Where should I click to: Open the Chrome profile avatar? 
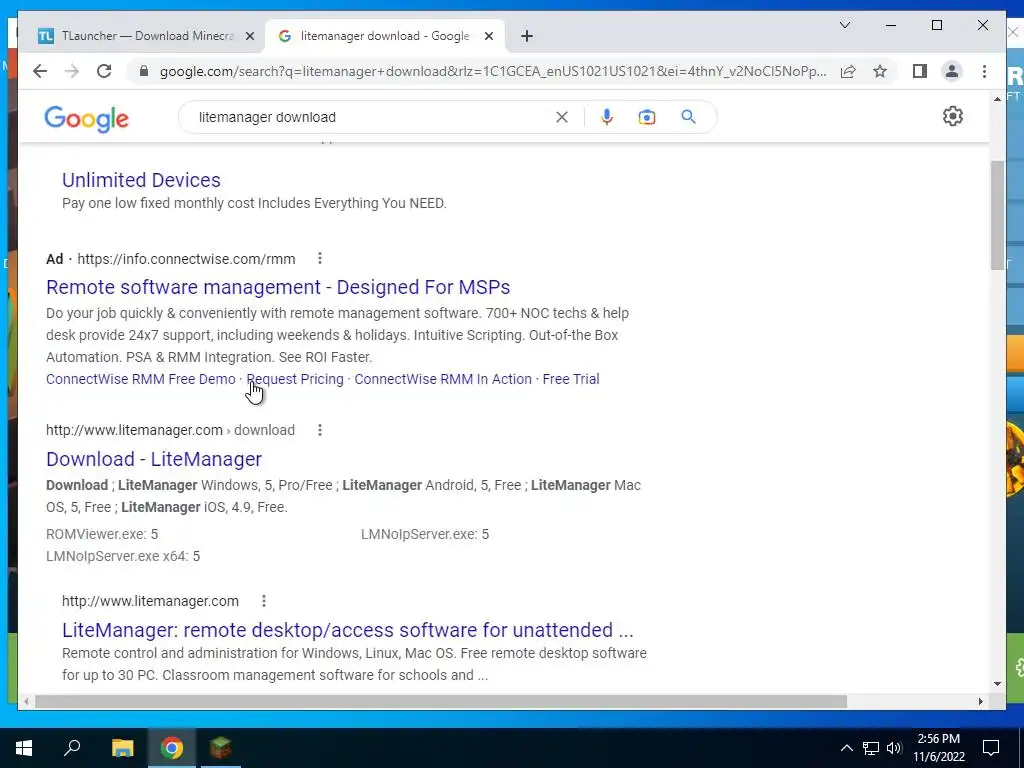tap(952, 71)
